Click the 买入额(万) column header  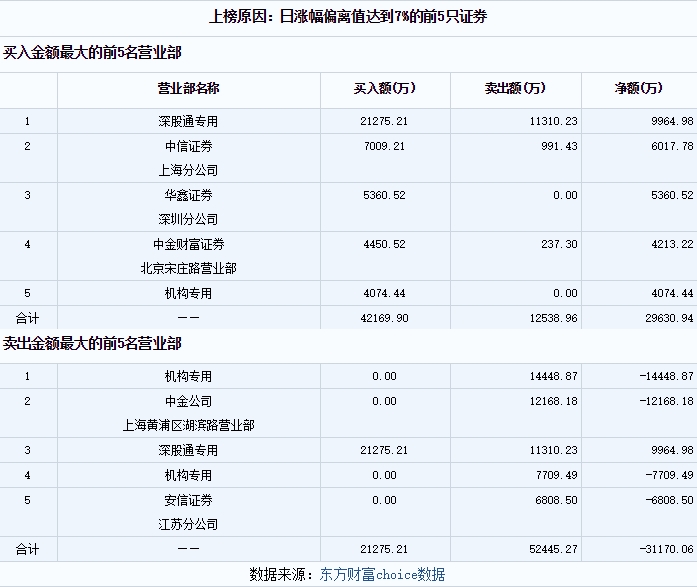(385, 89)
